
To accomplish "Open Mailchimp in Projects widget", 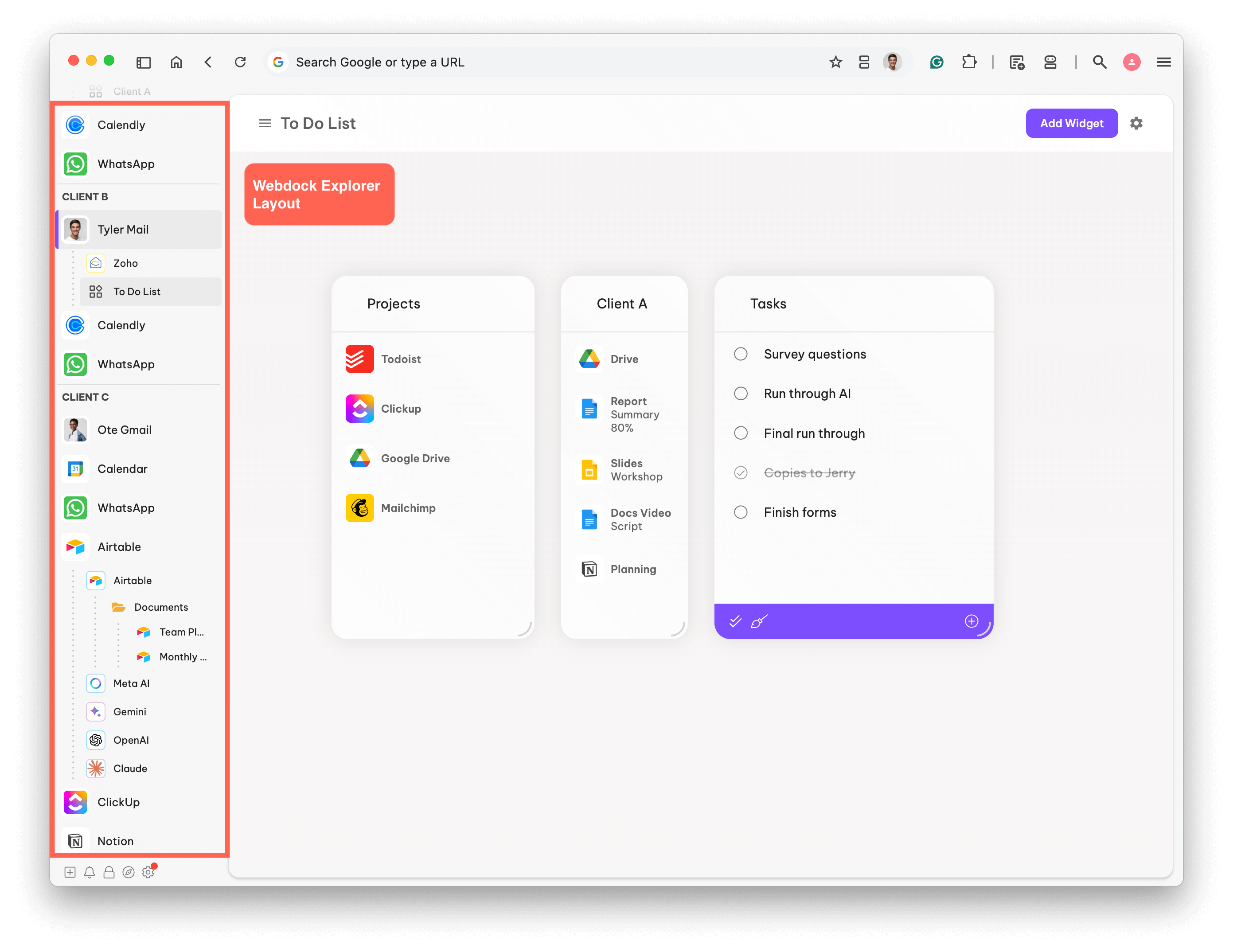I will point(390,508).
